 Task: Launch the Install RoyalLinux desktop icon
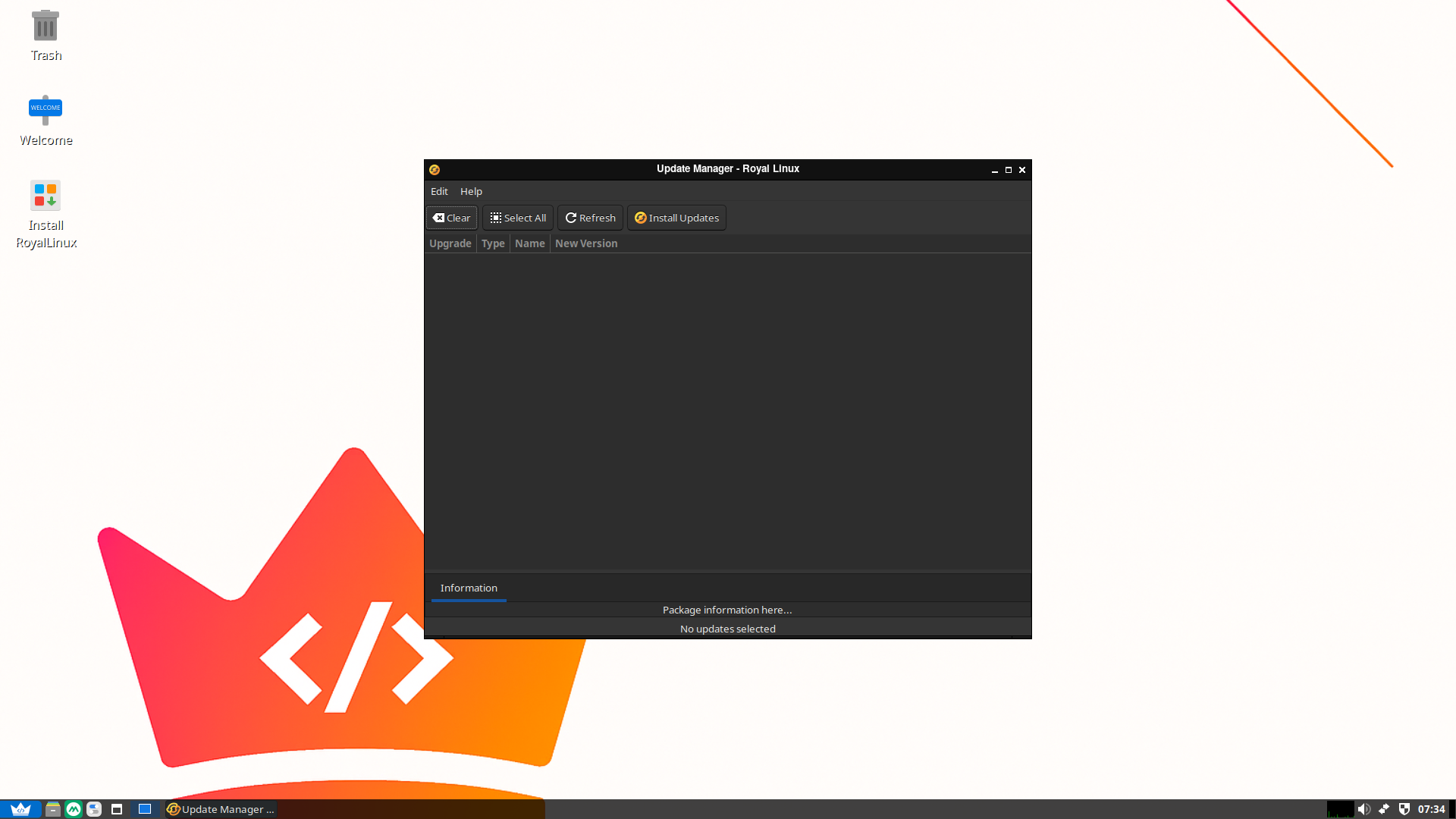[45, 215]
